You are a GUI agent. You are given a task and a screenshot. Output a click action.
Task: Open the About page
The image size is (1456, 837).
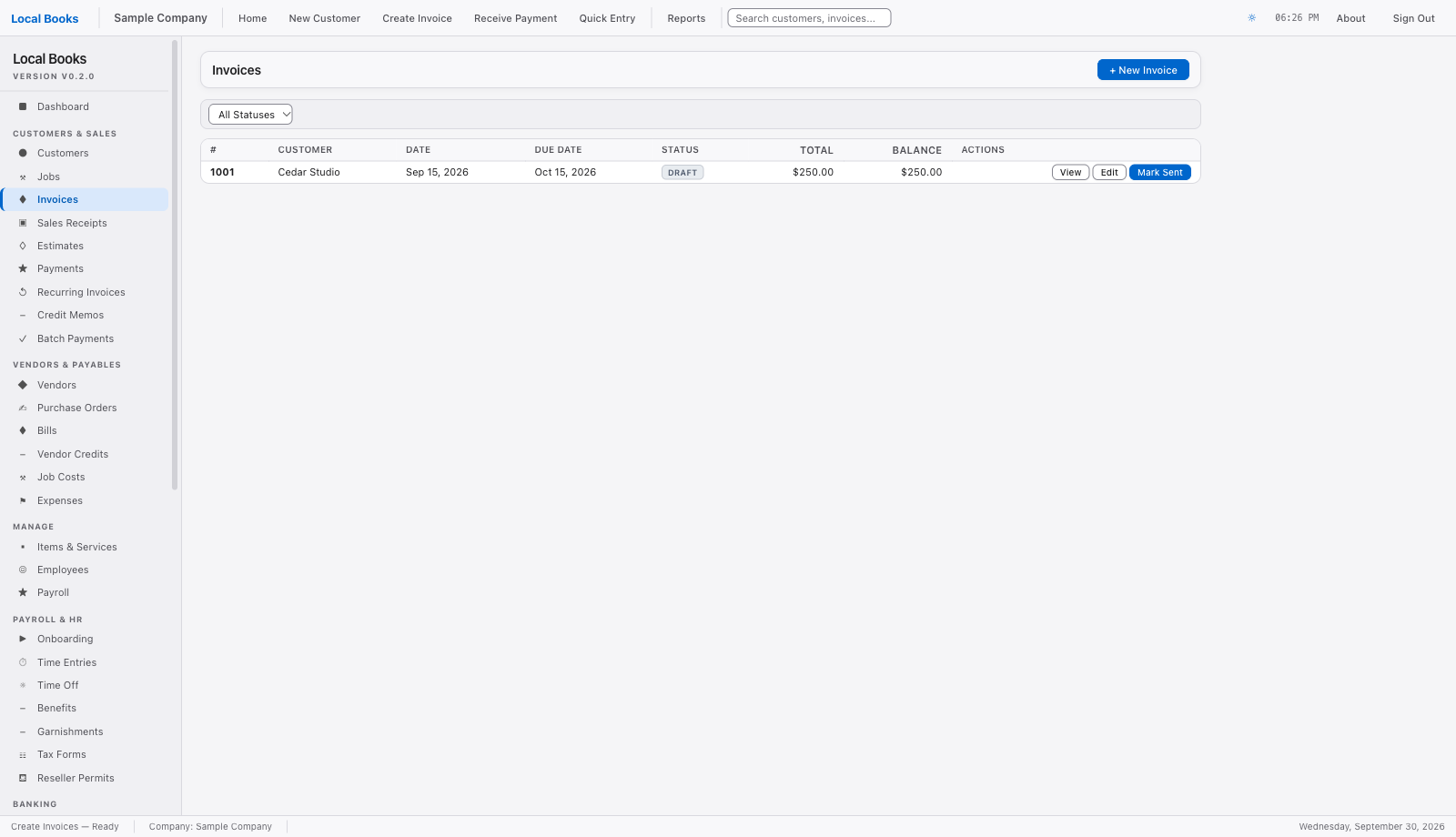[1350, 18]
